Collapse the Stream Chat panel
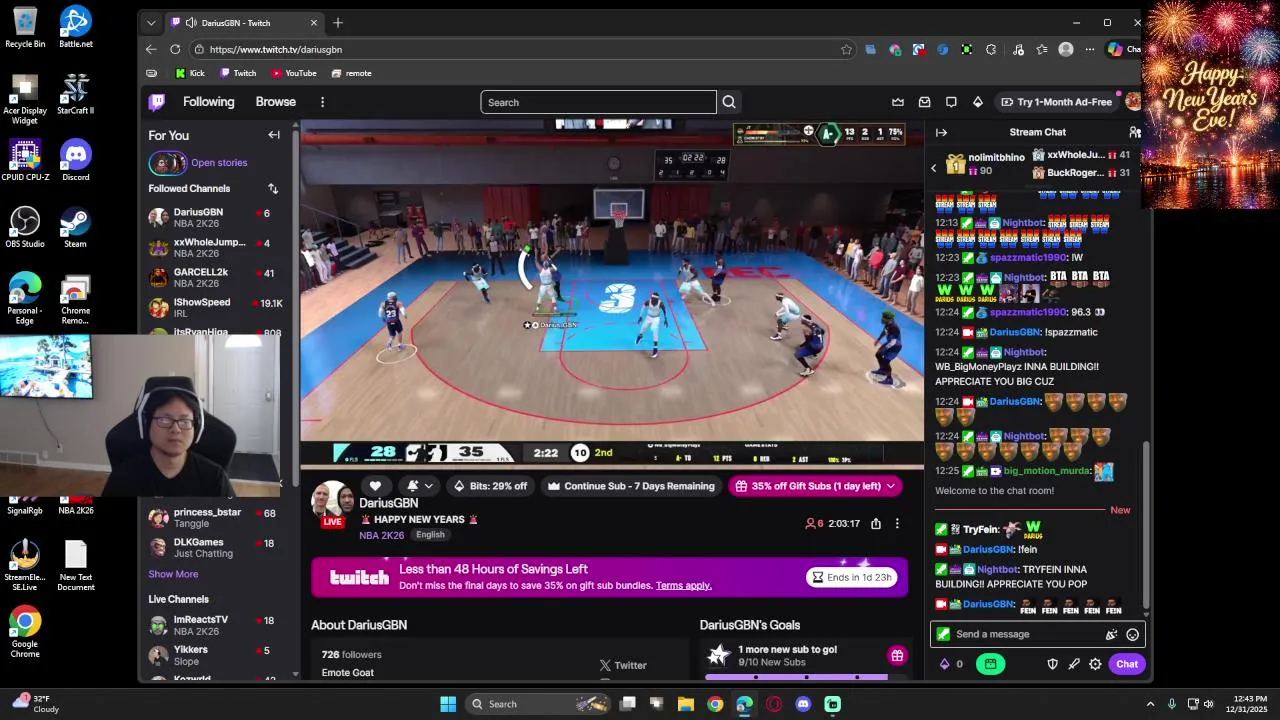The width and height of the screenshot is (1280, 720). (941, 132)
